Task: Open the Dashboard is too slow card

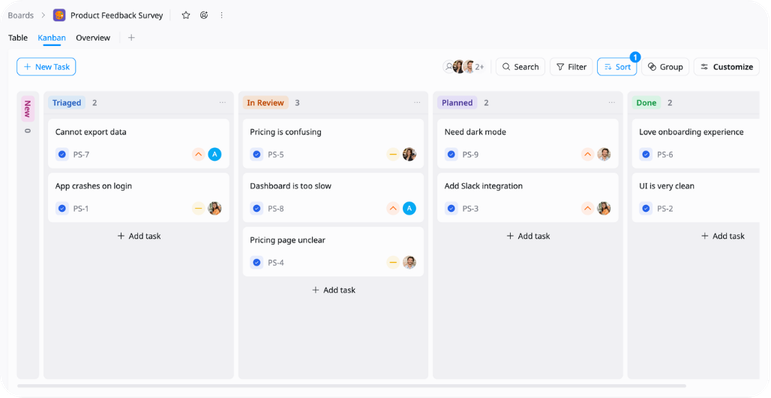Action: [x=333, y=197]
